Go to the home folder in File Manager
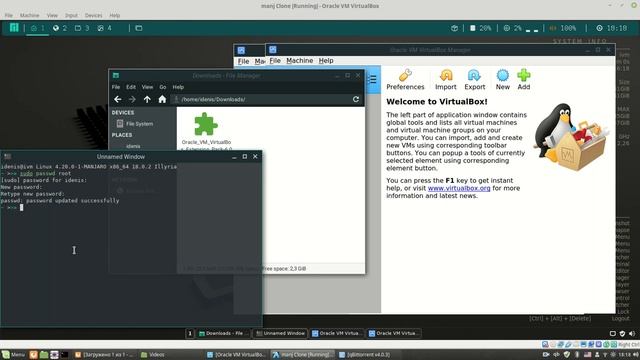This screenshot has height=360, width=640. coord(162,99)
